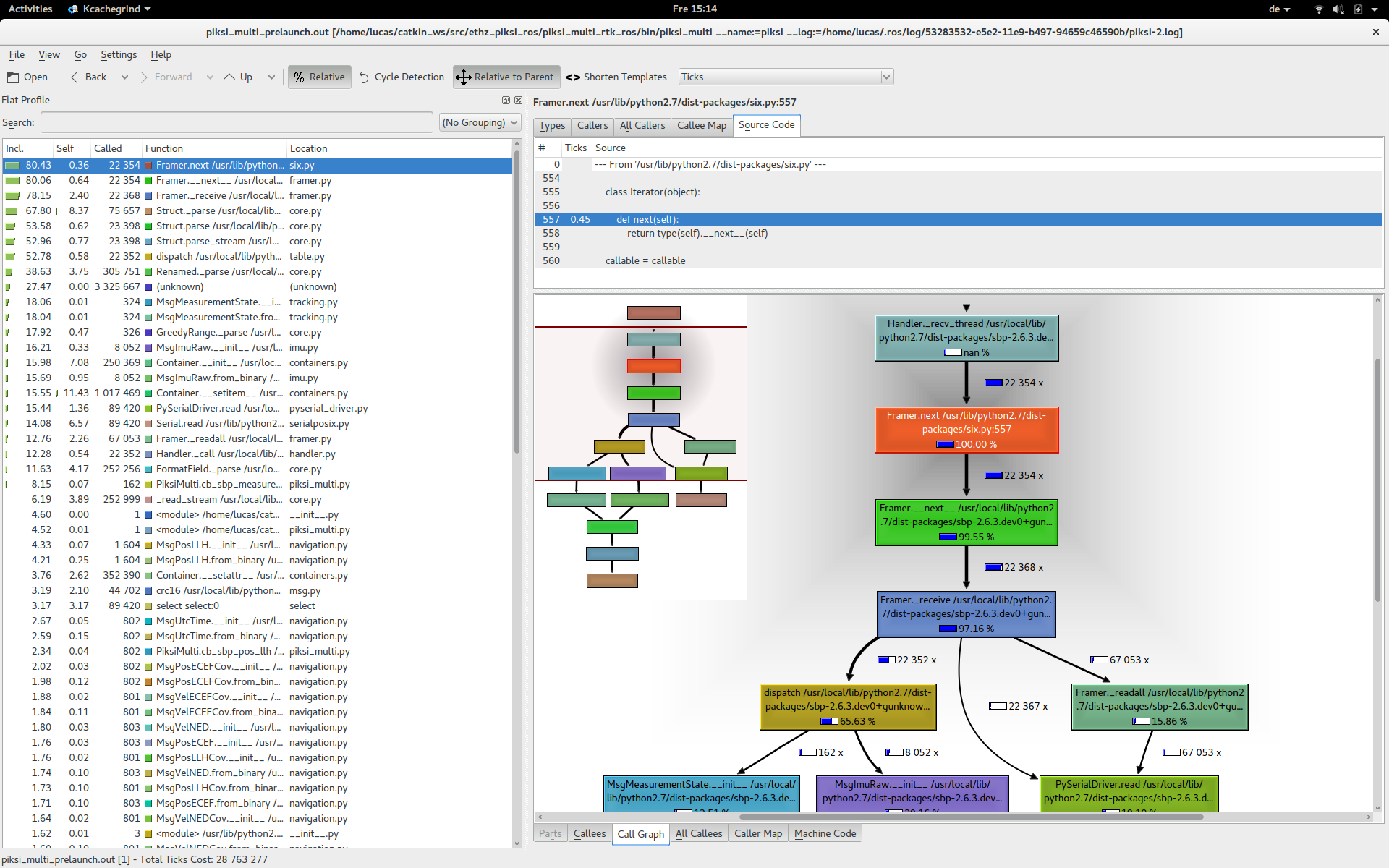
Task: Switch to the Callee Map tab
Action: (x=700, y=125)
